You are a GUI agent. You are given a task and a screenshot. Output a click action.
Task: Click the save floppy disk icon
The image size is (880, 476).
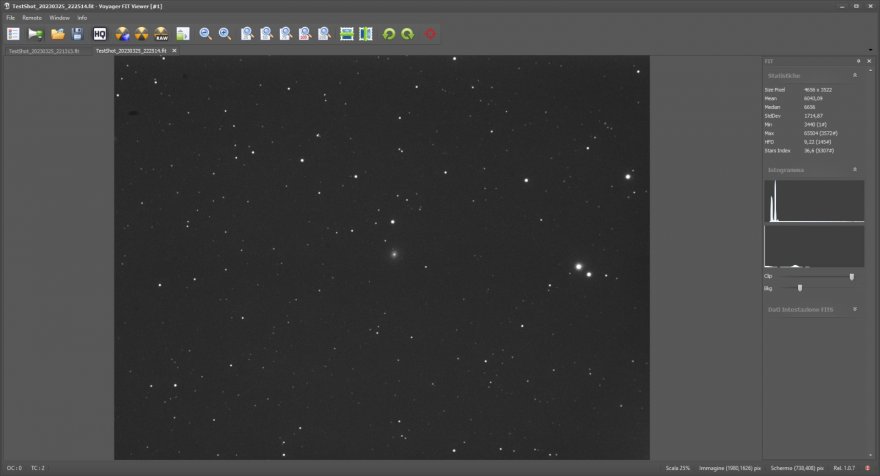click(77, 34)
